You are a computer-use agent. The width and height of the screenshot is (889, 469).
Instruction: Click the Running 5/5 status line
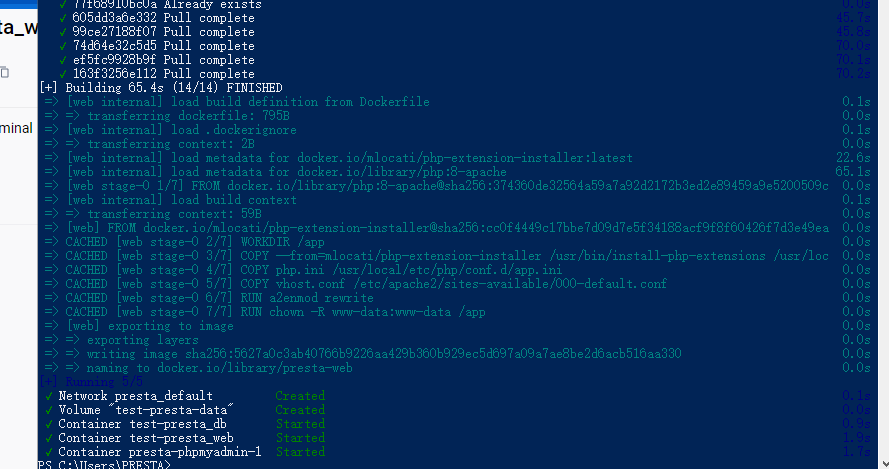pyautogui.click(x=91, y=382)
